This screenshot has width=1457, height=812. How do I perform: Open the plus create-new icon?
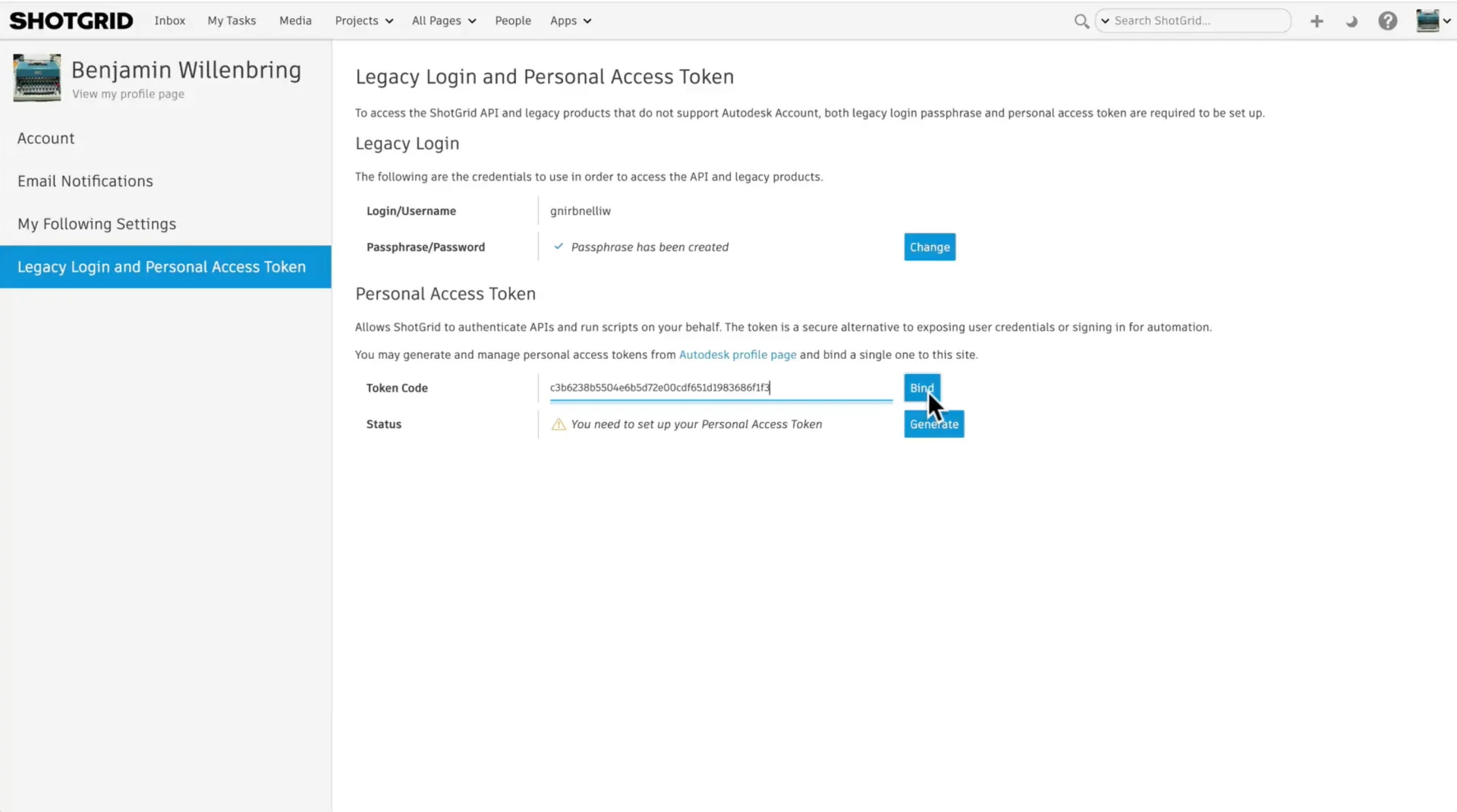pyautogui.click(x=1317, y=21)
